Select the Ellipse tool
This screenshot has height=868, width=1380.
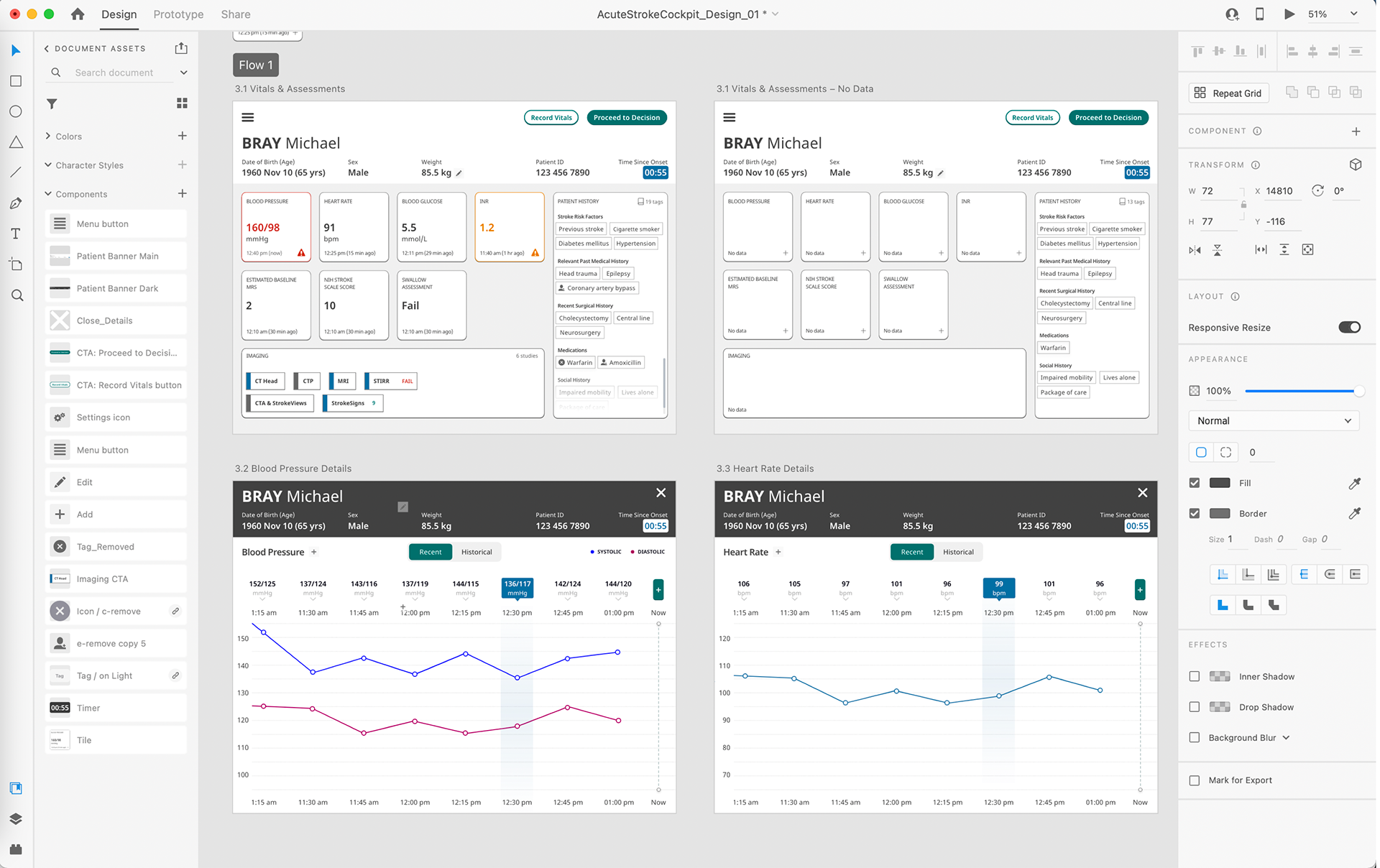tap(16, 111)
